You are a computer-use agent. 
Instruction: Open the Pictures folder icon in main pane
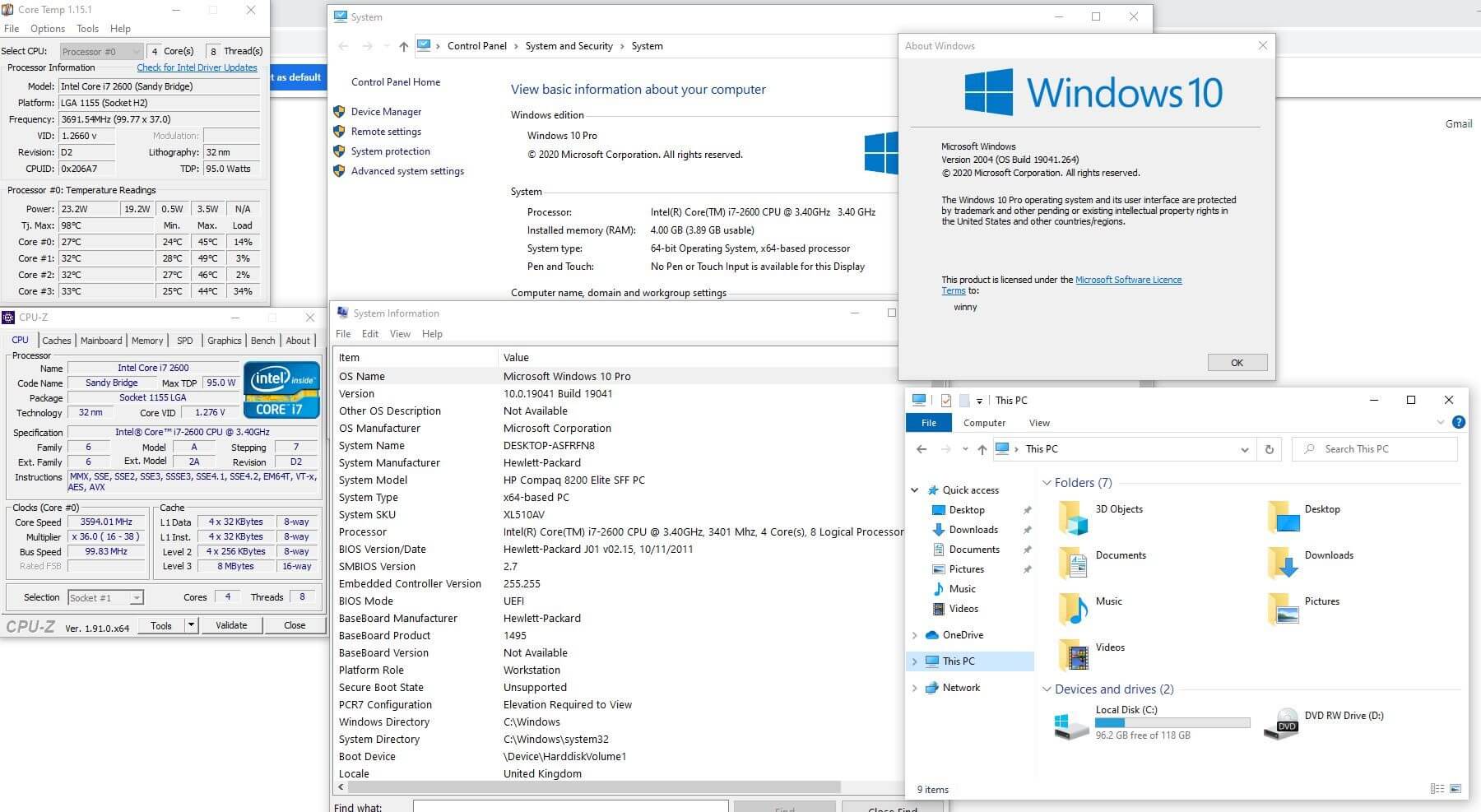click(1284, 610)
